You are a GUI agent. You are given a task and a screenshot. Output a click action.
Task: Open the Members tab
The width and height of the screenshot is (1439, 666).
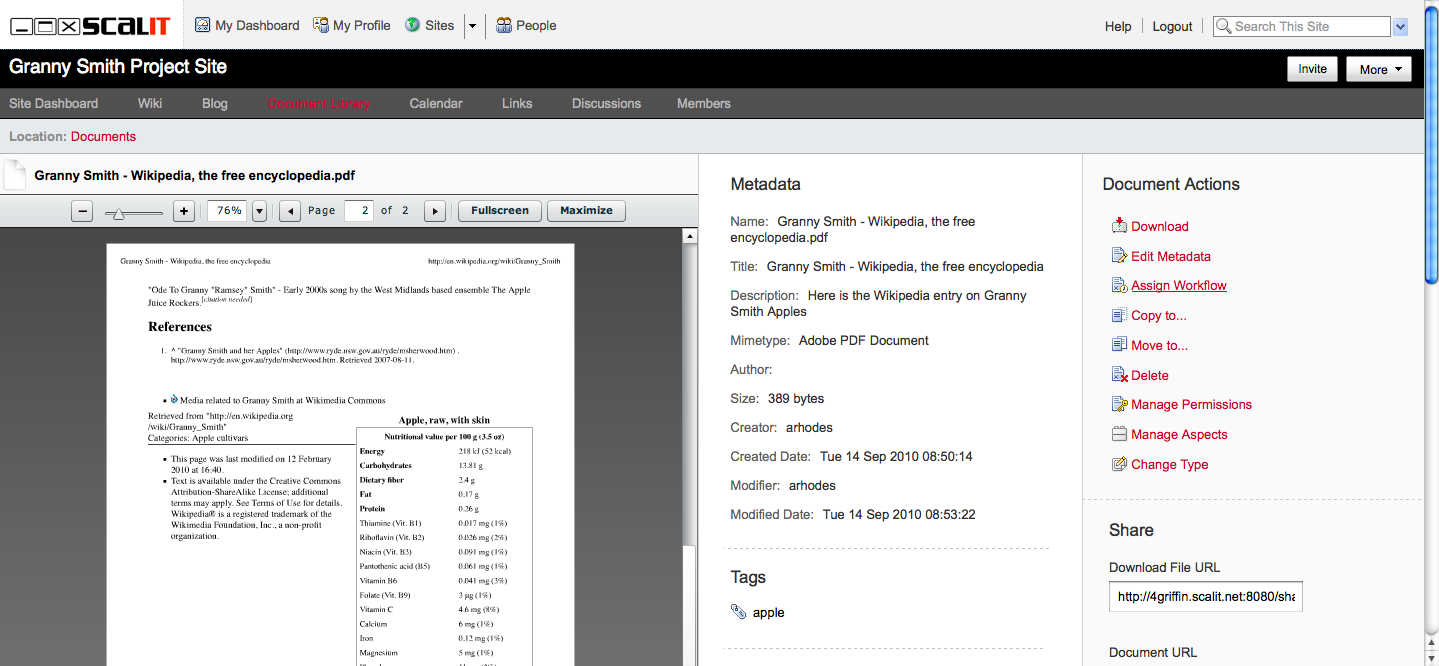(704, 103)
